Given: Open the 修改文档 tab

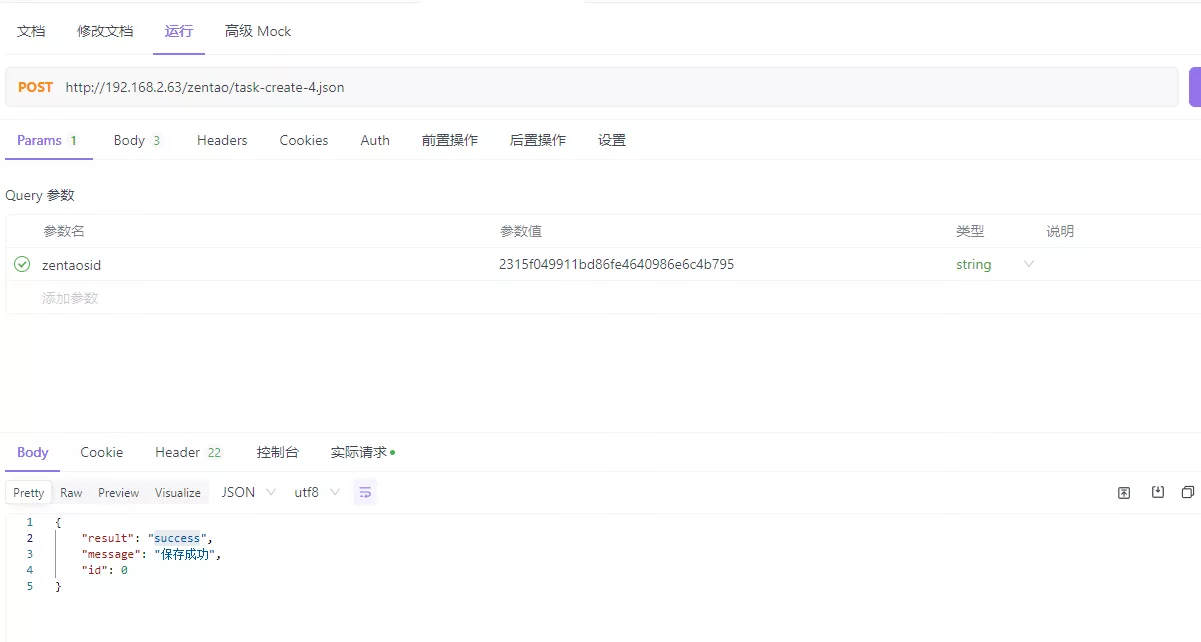Looking at the screenshot, I should [x=105, y=31].
